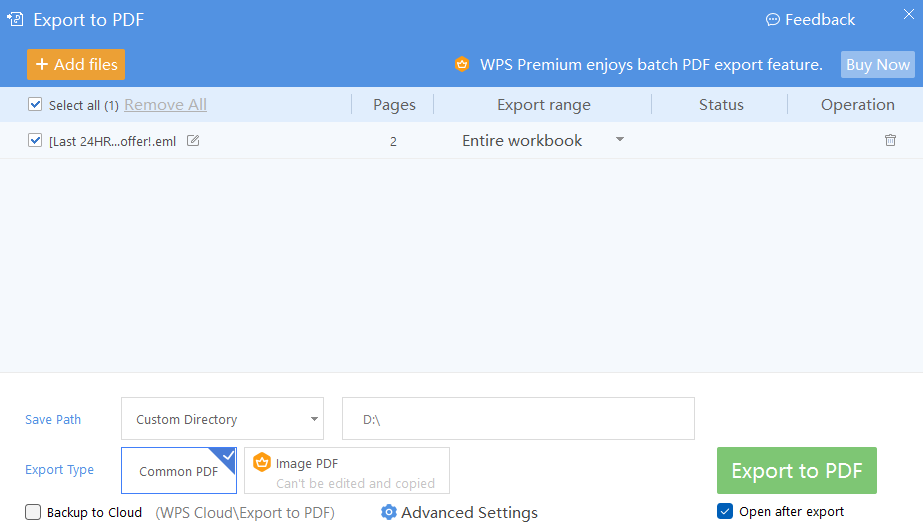Image resolution: width=923 pixels, height=532 pixels.
Task: Click the Export range column header
Action: click(543, 105)
